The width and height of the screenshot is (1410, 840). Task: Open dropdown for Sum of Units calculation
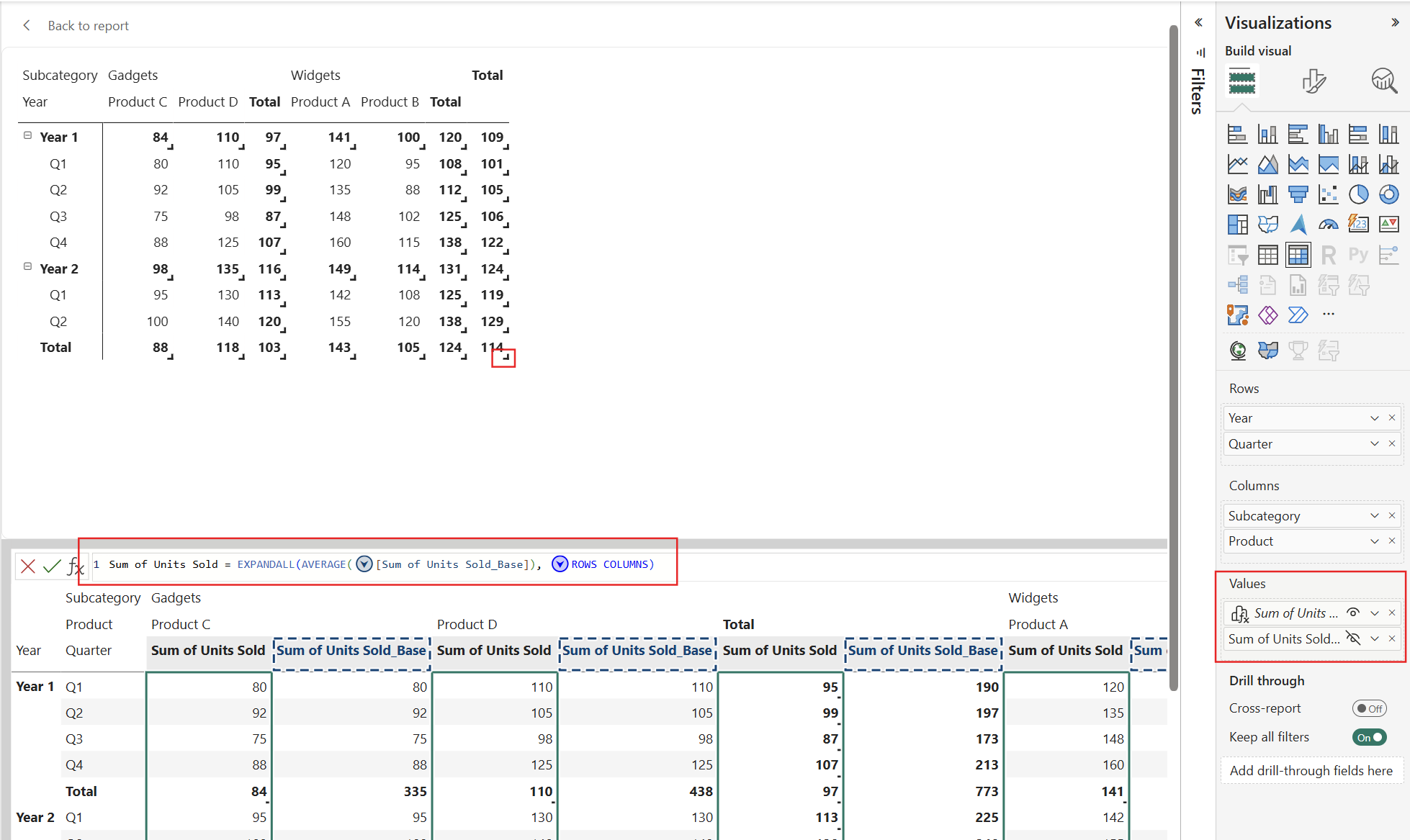pyautogui.click(x=1374, y=613)
